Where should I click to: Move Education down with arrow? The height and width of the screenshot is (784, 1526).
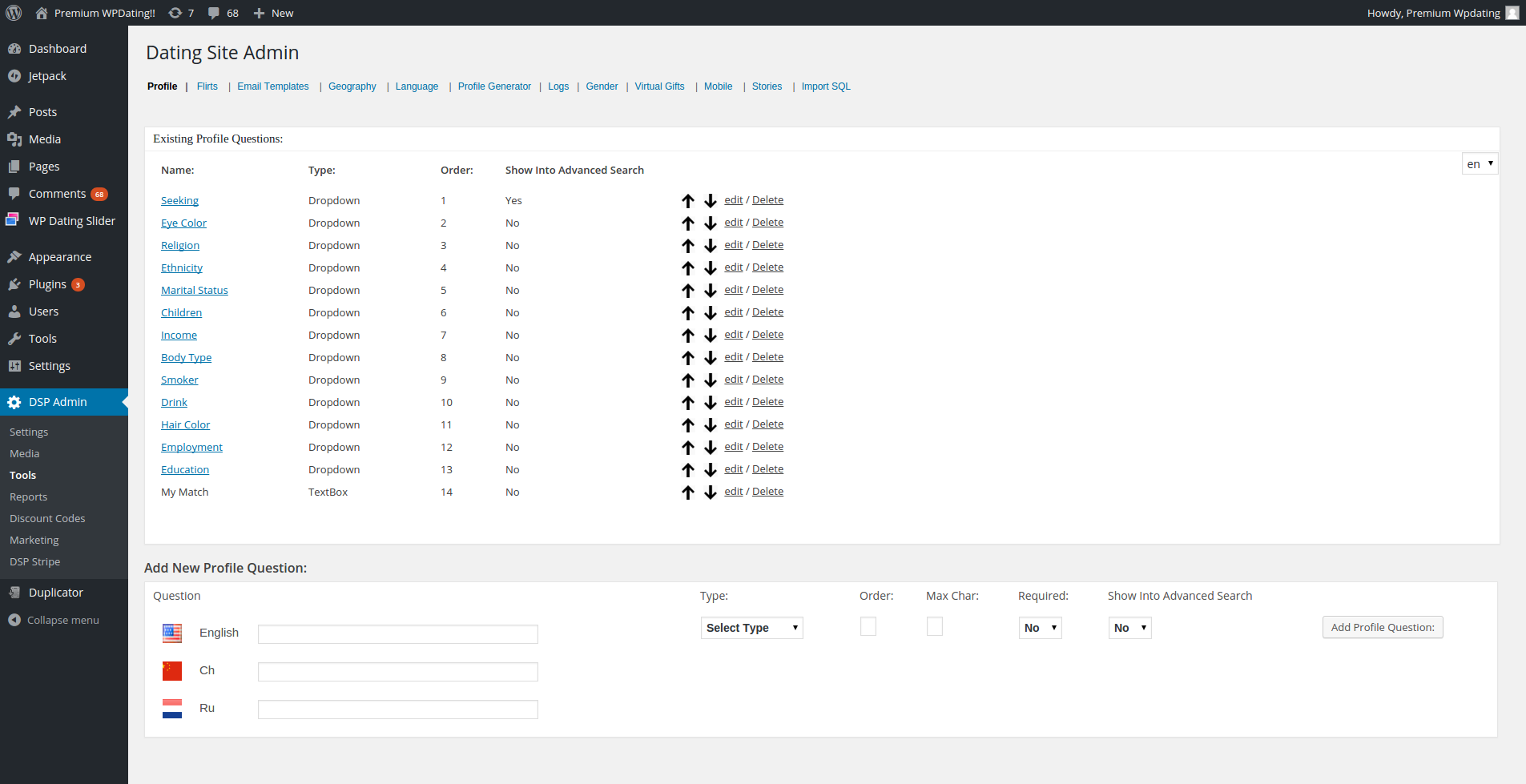pyautogui.click(x=711, y=470)
